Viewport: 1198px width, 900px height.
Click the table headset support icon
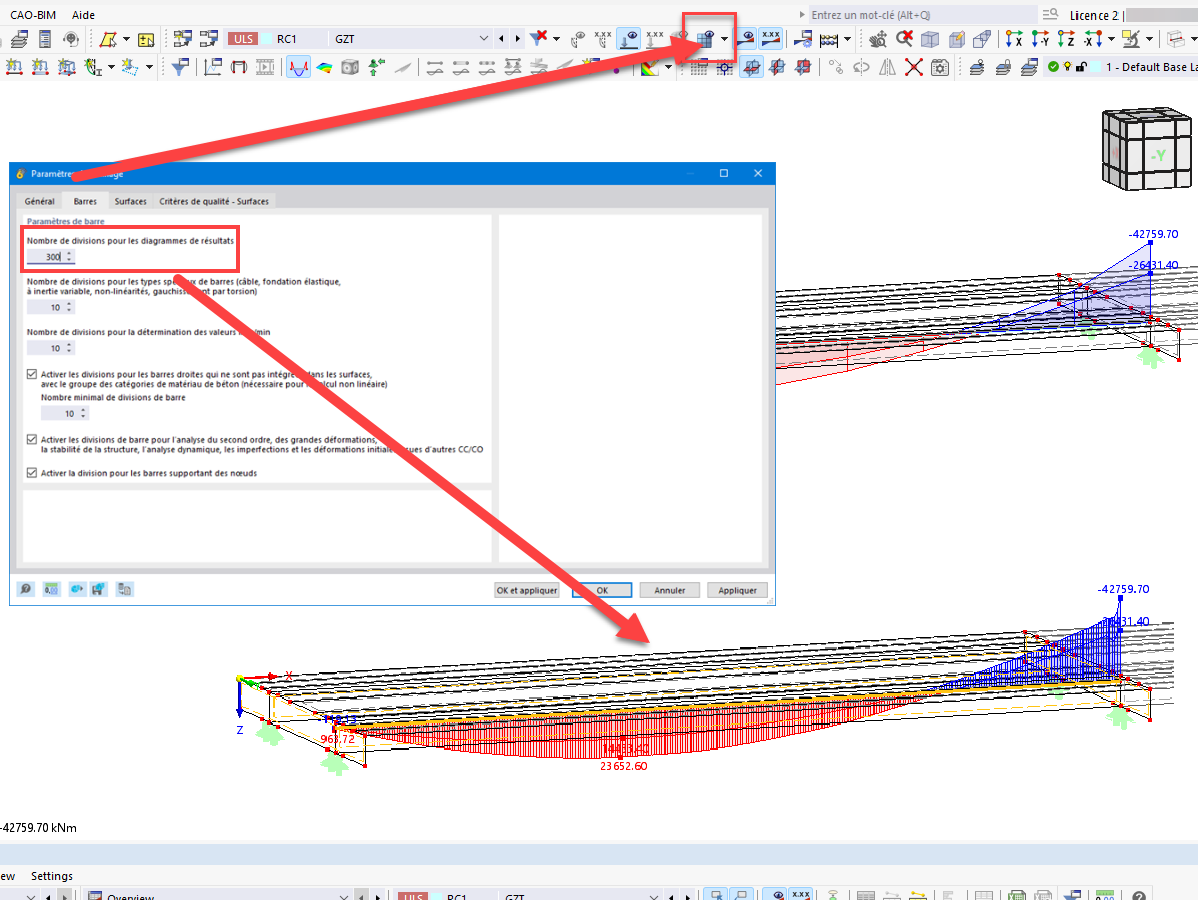(x=71, y=38)
